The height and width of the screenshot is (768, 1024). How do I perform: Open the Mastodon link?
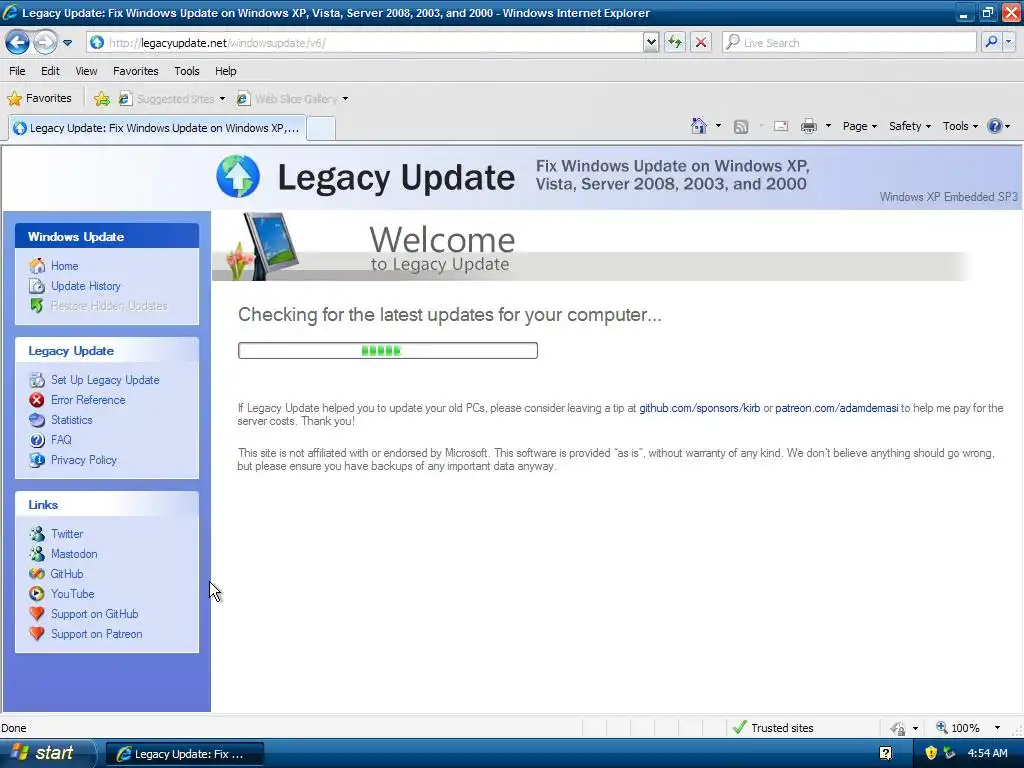[x=74, y=554]
